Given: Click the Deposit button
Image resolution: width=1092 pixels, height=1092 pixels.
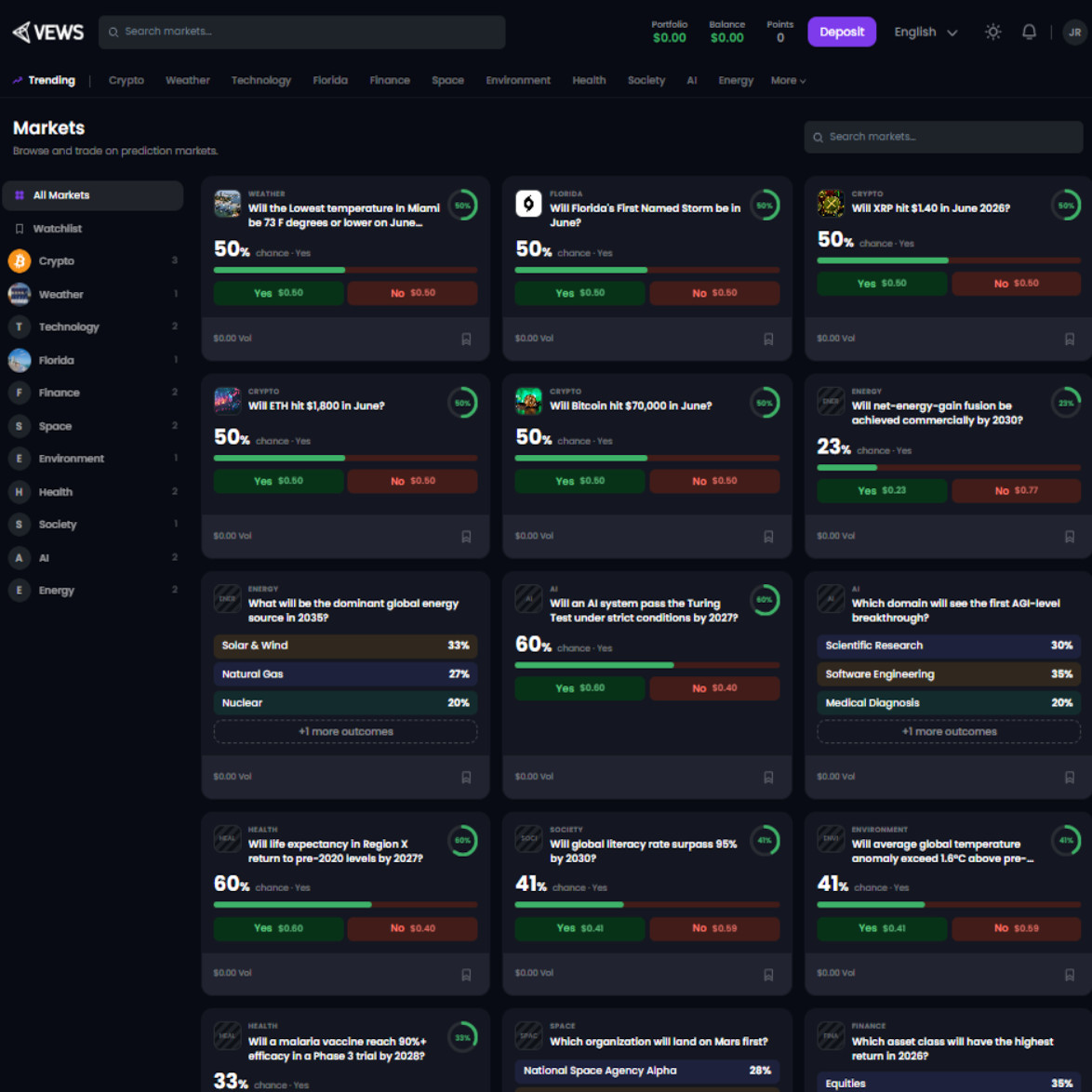Looking at the screenshot, I should 841,32.
